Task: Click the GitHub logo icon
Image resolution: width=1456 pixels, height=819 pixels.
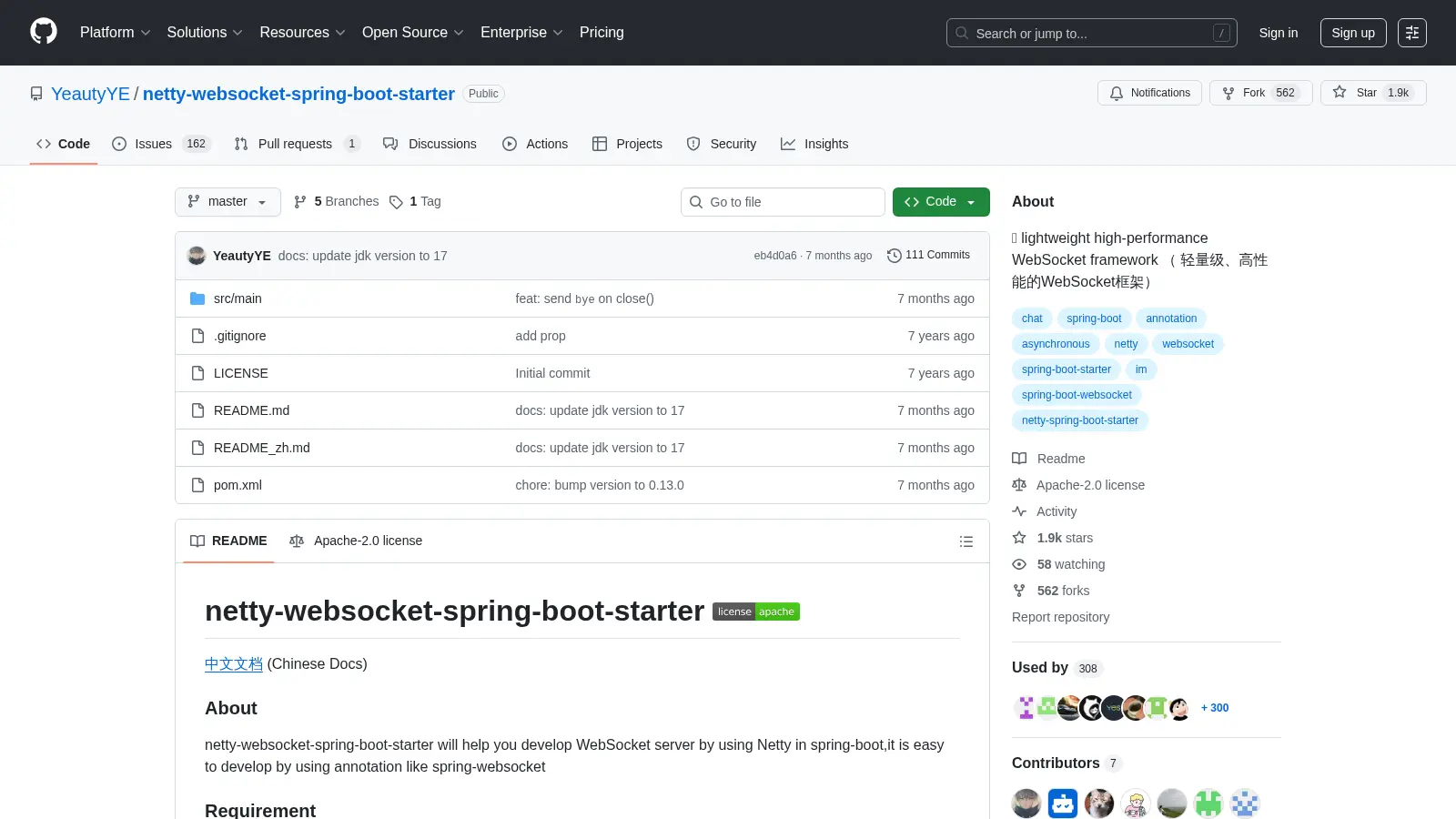Action: click(x=44, y=32)
